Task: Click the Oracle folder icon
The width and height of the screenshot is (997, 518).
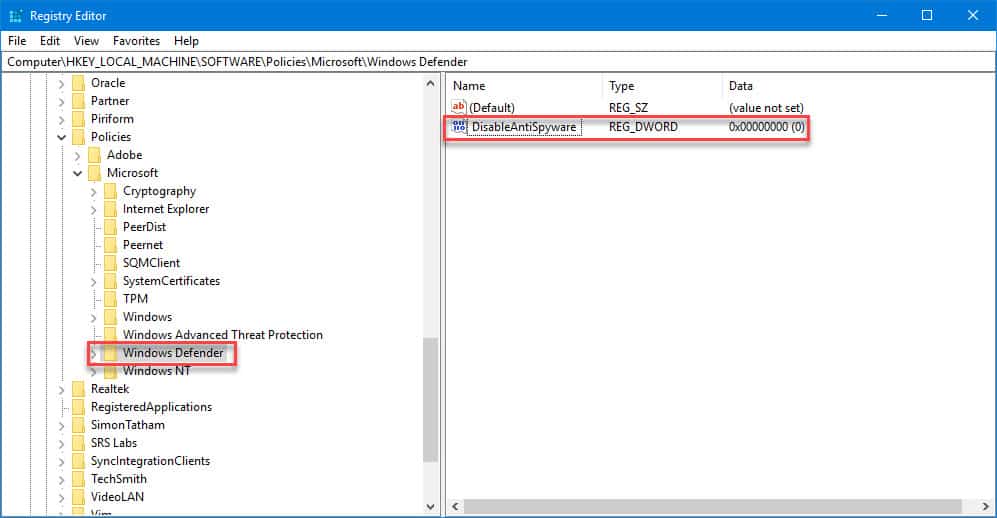Action: point(79,83)
